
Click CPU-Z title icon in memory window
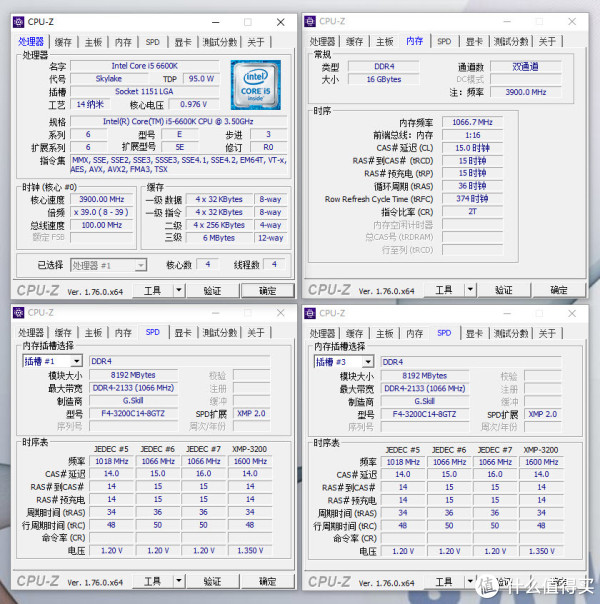pyautogui.click(x=310, y=21)
